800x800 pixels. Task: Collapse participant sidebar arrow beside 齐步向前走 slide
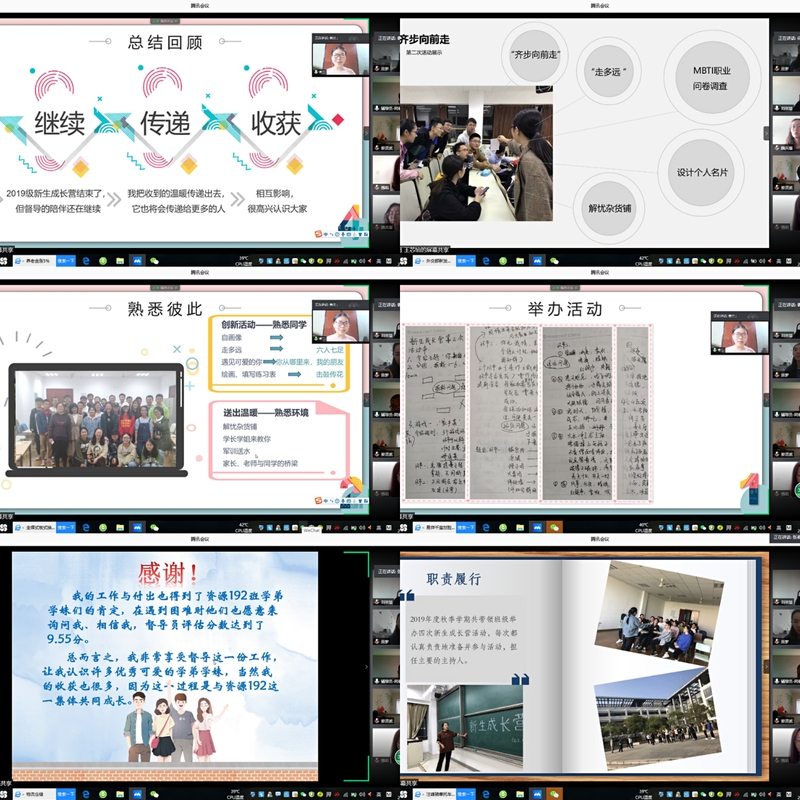[767, 132]
